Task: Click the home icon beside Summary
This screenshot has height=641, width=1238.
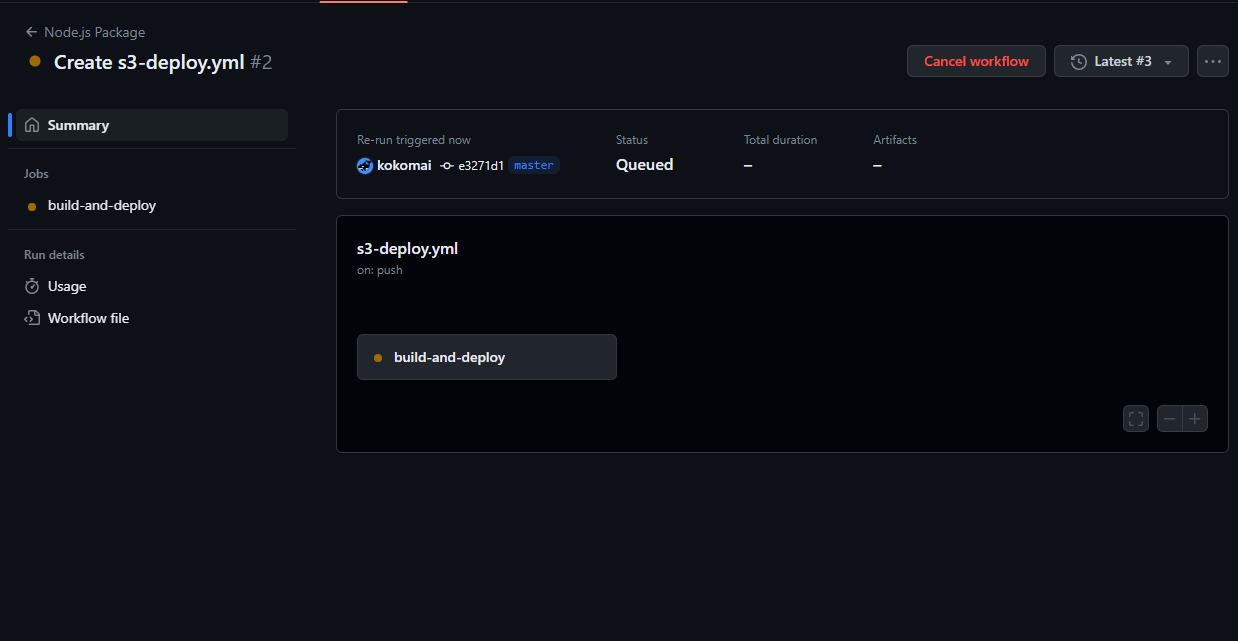Action: tap(32, 125)
